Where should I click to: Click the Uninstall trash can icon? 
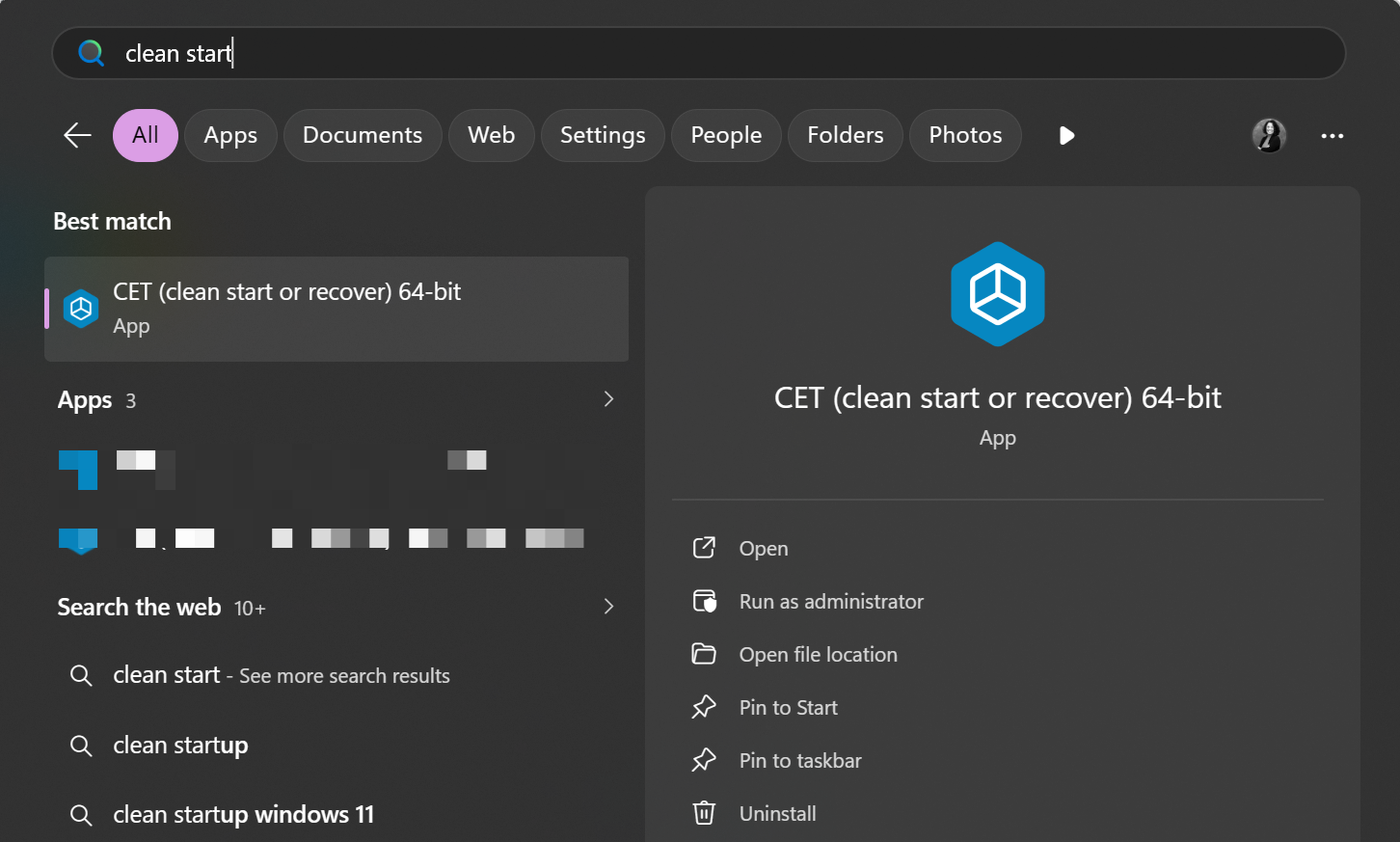705,813
